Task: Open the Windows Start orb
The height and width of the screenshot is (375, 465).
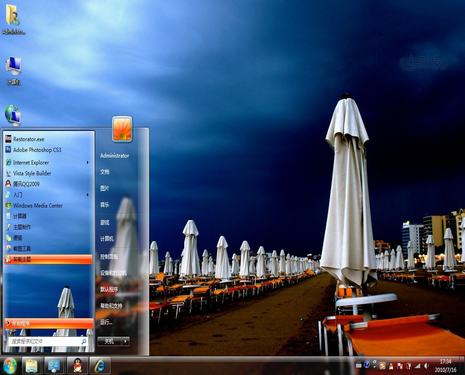Action: coord(10,366)
